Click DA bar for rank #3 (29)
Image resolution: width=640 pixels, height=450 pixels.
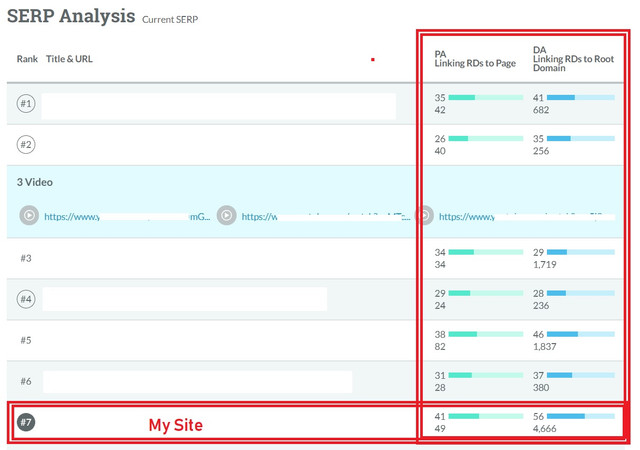click(x=581, y=252)
